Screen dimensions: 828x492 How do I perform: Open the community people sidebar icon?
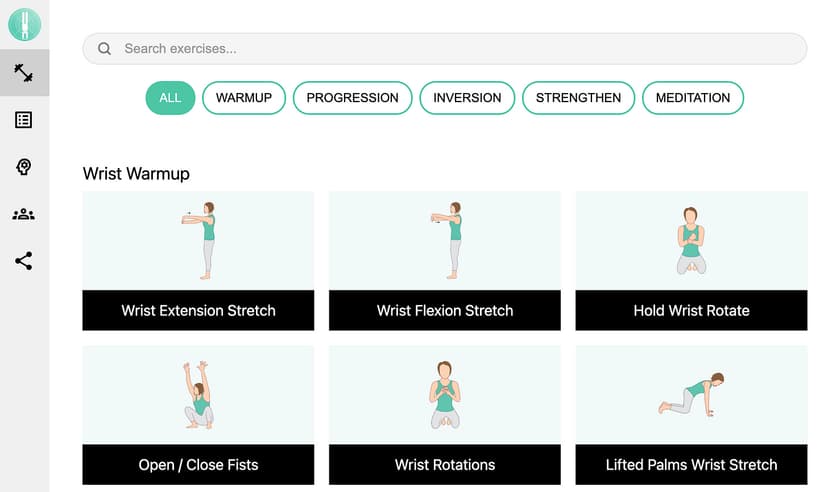[x=24, y=214]
